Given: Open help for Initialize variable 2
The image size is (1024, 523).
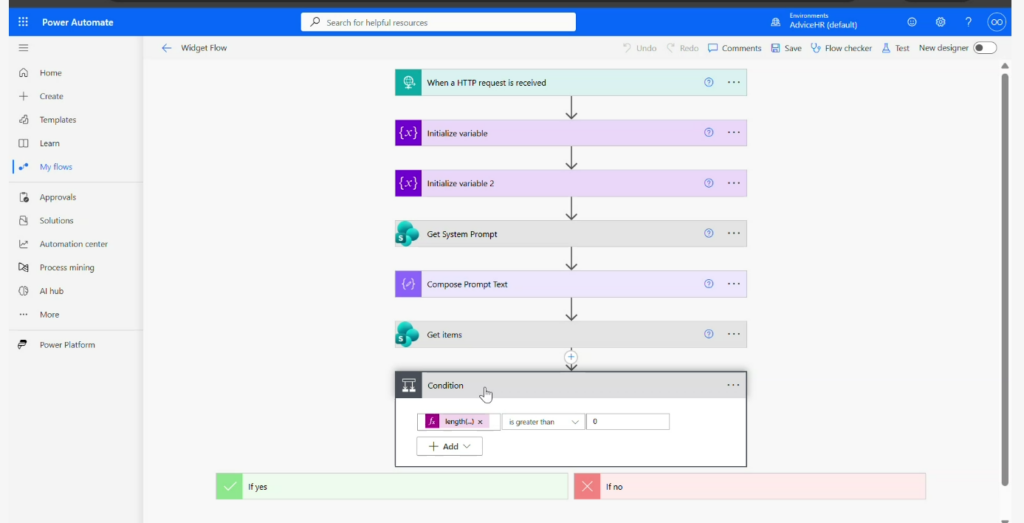Looking at the screenshot, I should point(709,183).
